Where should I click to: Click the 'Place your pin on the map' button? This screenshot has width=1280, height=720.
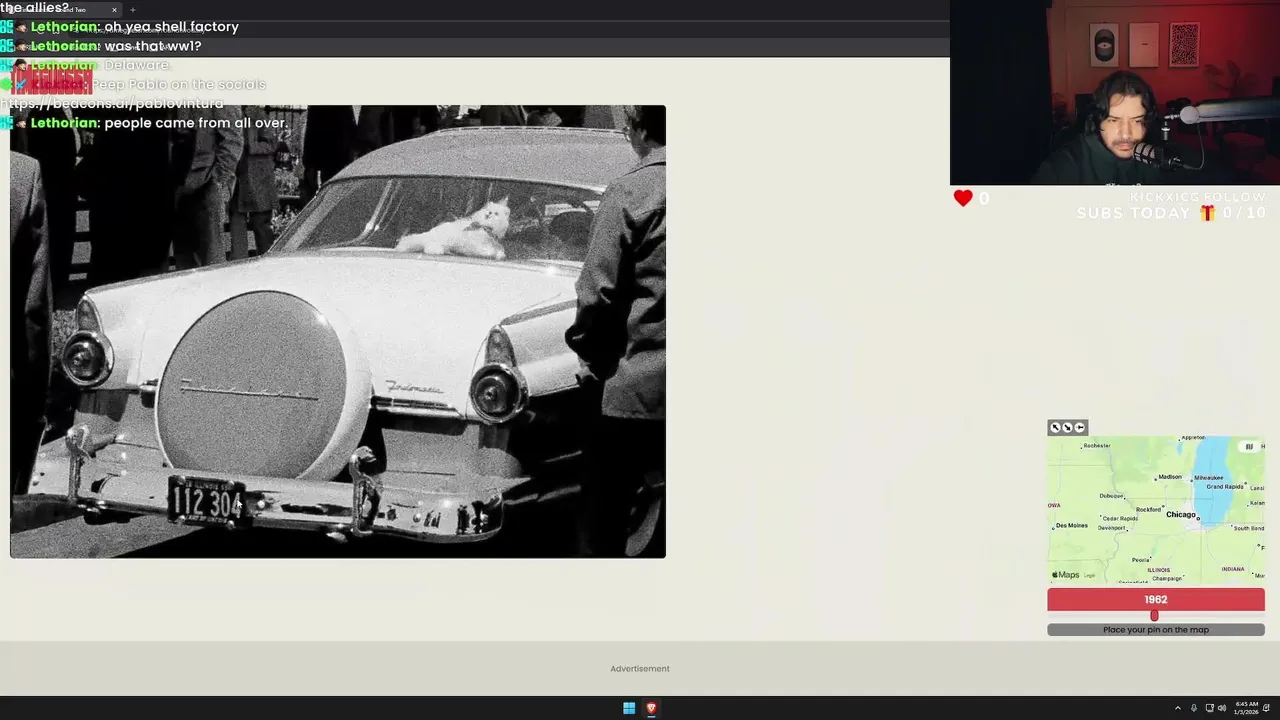(1156, 630)
